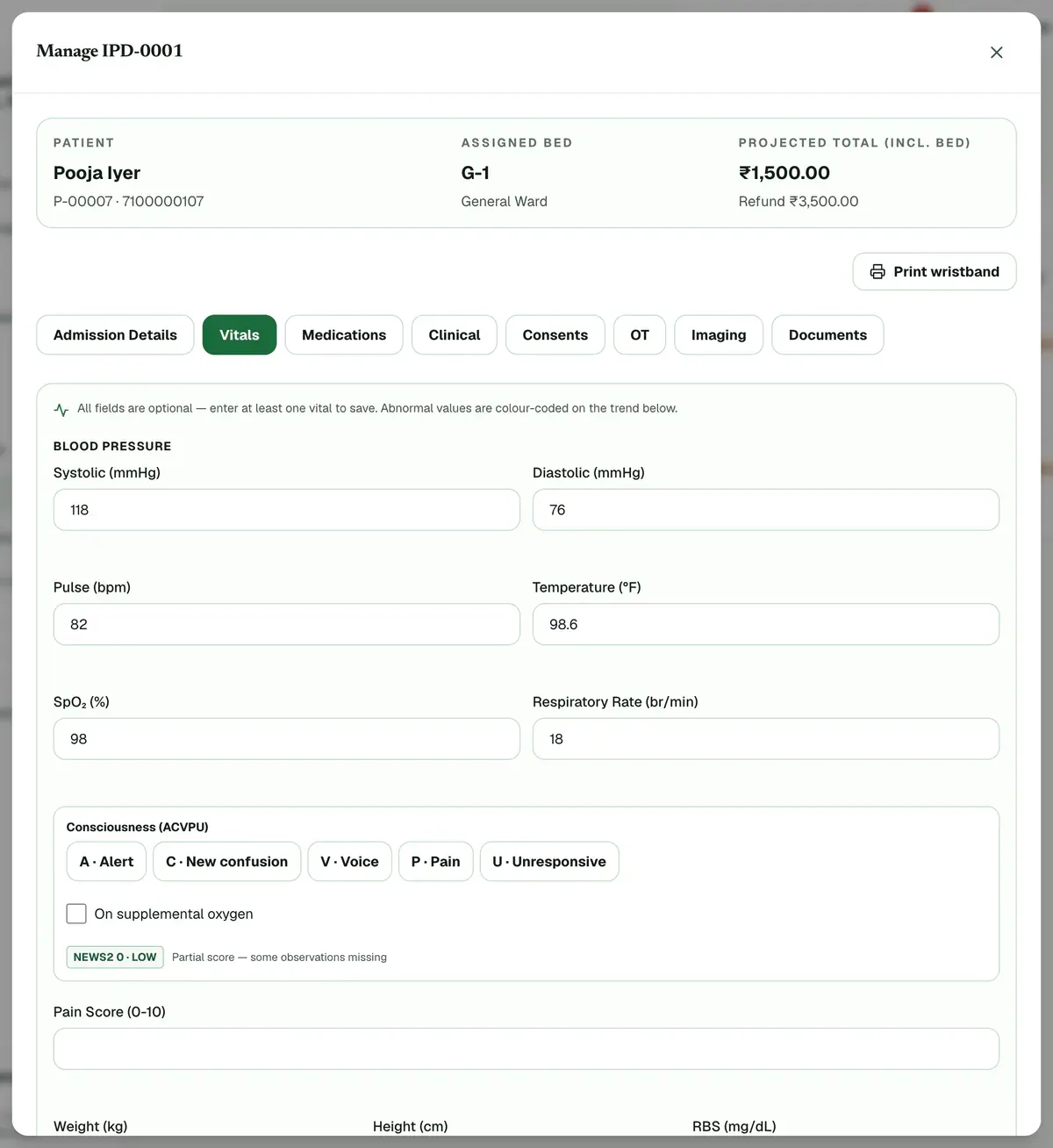Click assigned bed G-1
Screen dimensions: 1053x1148
[x=476, y=173]
